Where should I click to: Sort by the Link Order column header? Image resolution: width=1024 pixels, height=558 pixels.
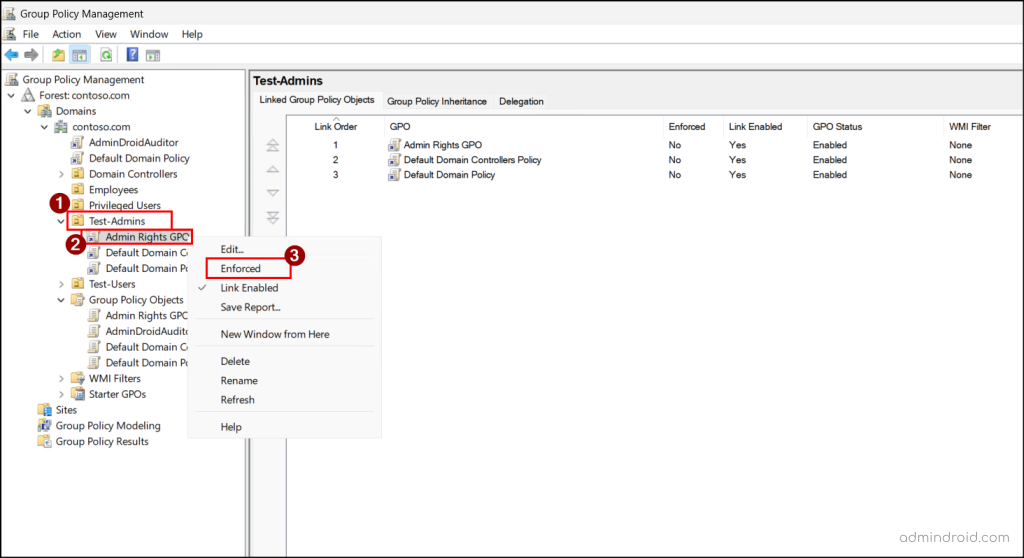336,127
